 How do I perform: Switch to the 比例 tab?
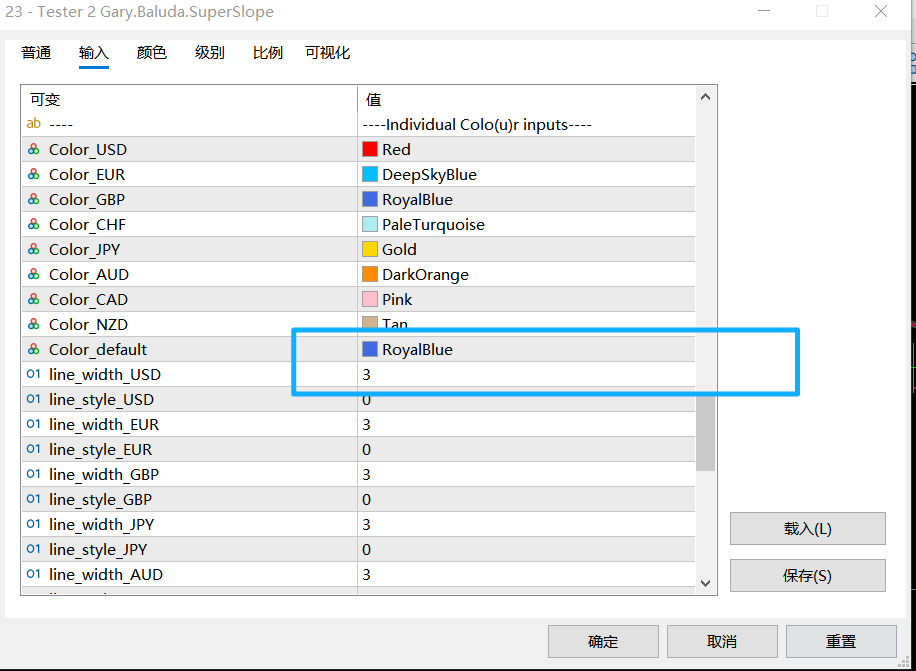pyautogui.click(x=268, y=53)
